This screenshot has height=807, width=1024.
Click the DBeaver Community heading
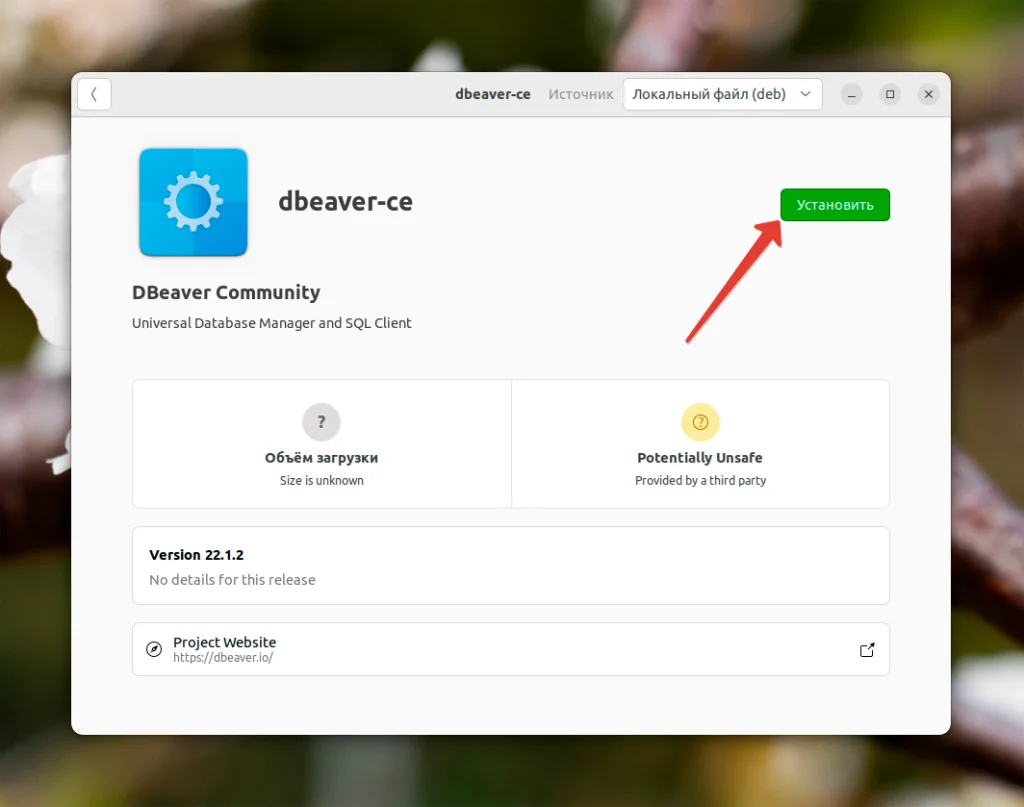[226, 292]
